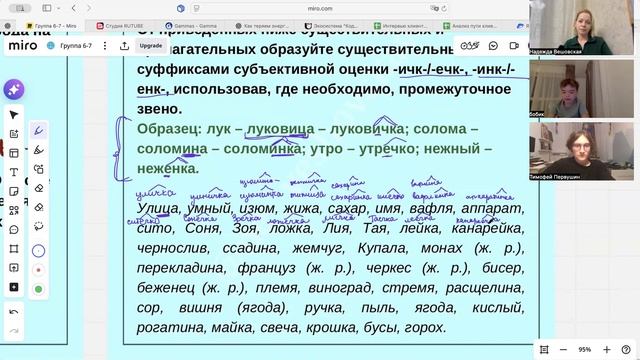Choose the blue-outlined pen color swatch
Screen dimensions: 640x360
(38, 251)
